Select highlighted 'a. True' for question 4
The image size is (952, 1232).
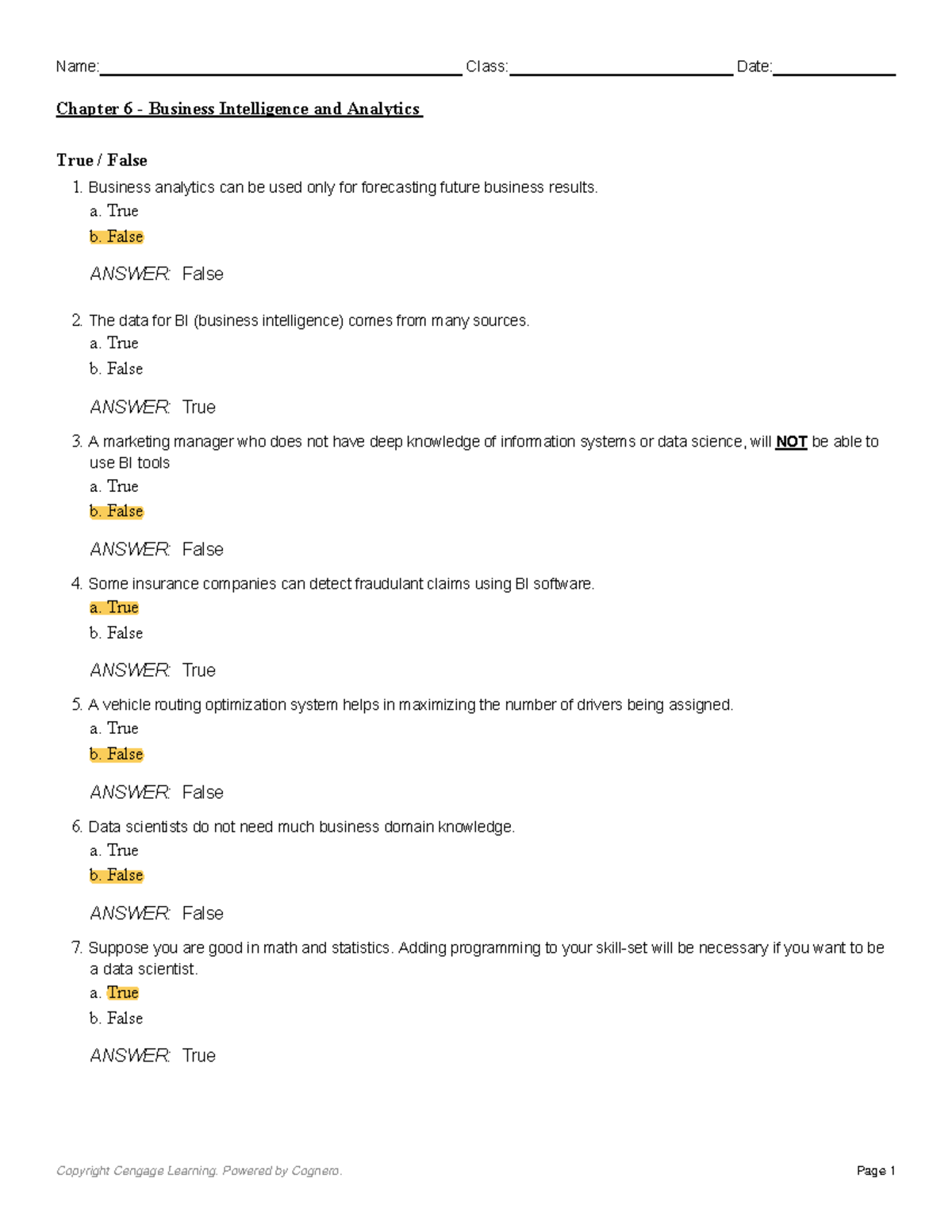pos(114,608)
